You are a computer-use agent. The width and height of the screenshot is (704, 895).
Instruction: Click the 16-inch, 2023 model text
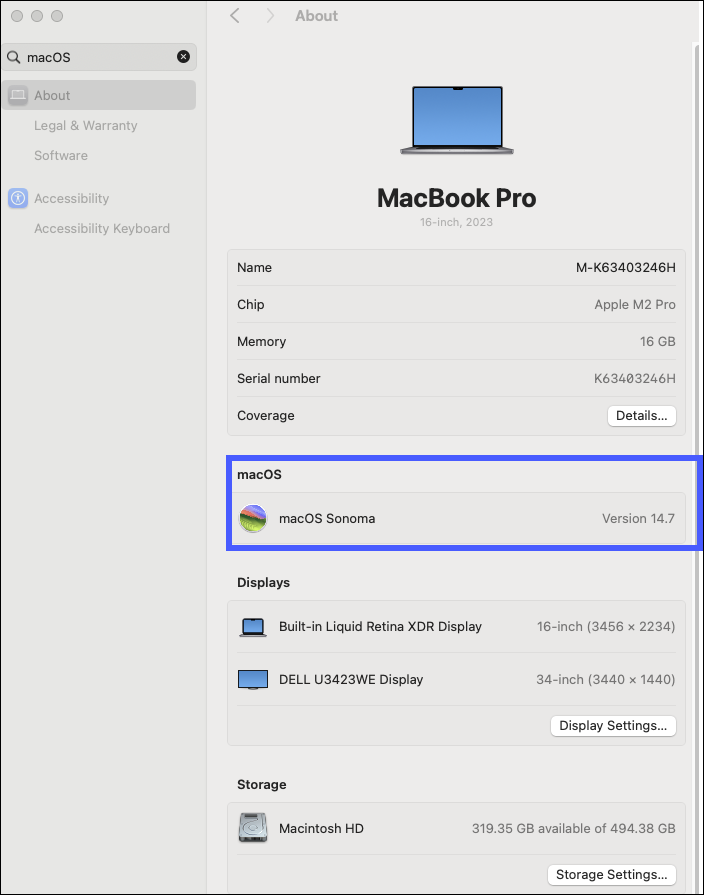[456, 222]
